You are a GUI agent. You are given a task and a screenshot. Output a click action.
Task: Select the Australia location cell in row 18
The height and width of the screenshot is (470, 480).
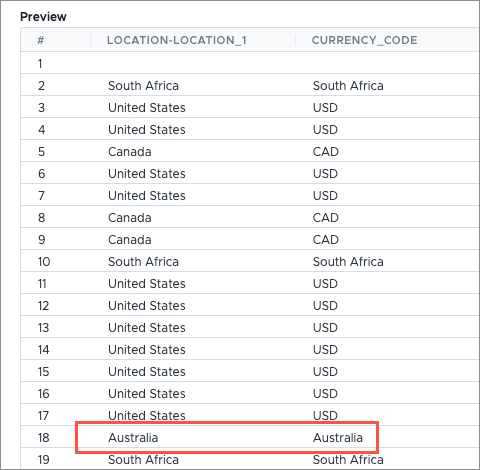[x=133, y=437]
